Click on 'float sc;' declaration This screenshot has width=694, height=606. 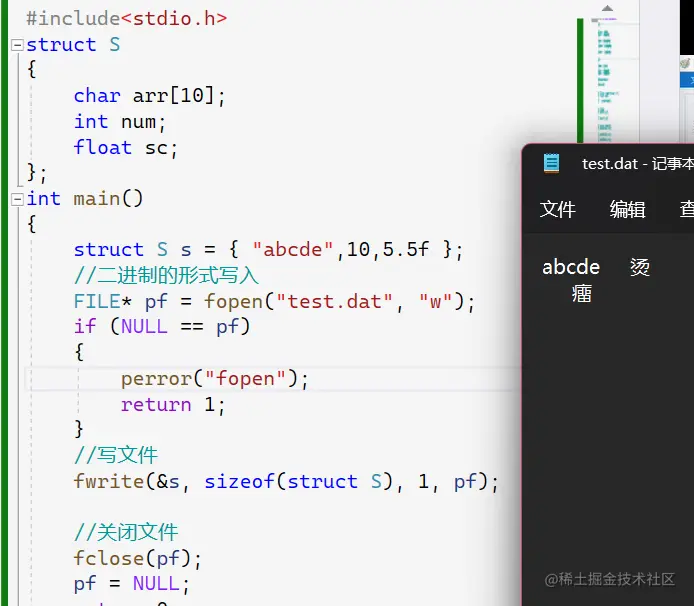tap(125, 147)
